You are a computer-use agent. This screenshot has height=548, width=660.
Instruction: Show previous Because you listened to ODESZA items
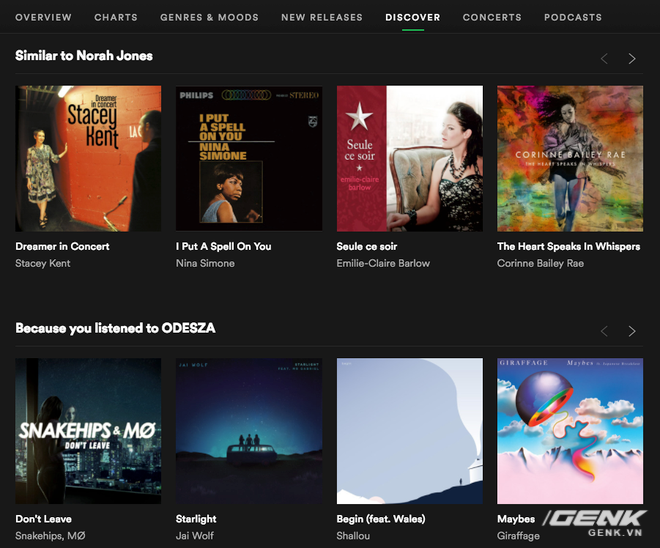[604, 331]
